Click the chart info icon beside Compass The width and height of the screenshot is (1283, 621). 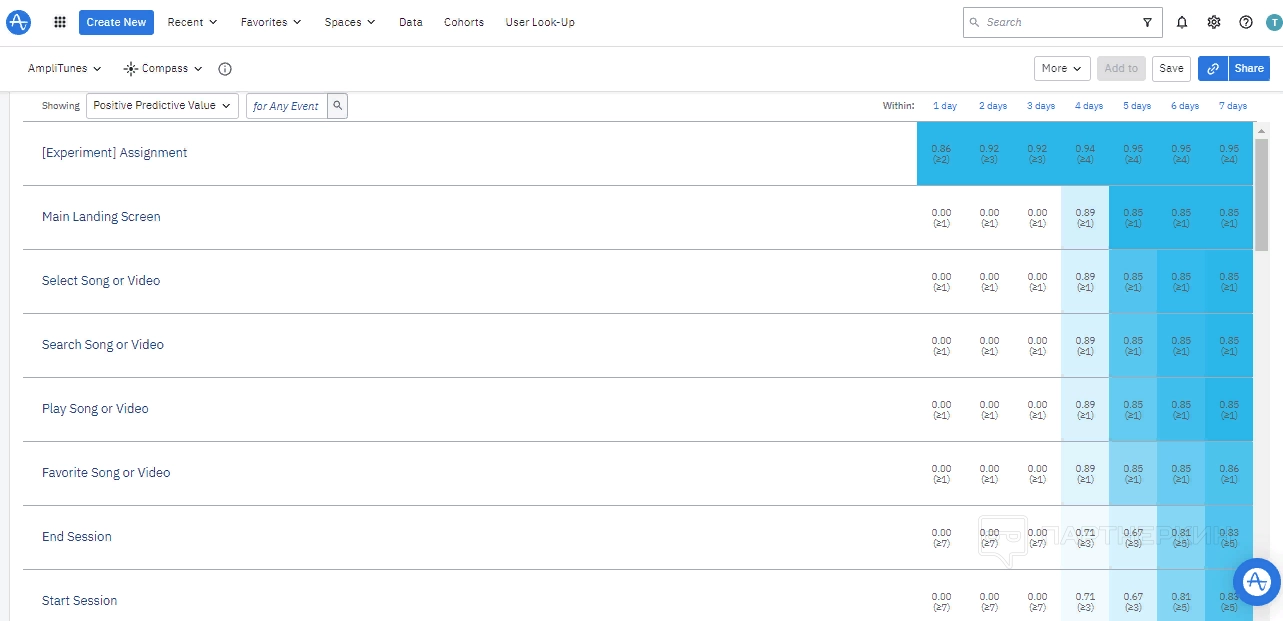point(225,69)
